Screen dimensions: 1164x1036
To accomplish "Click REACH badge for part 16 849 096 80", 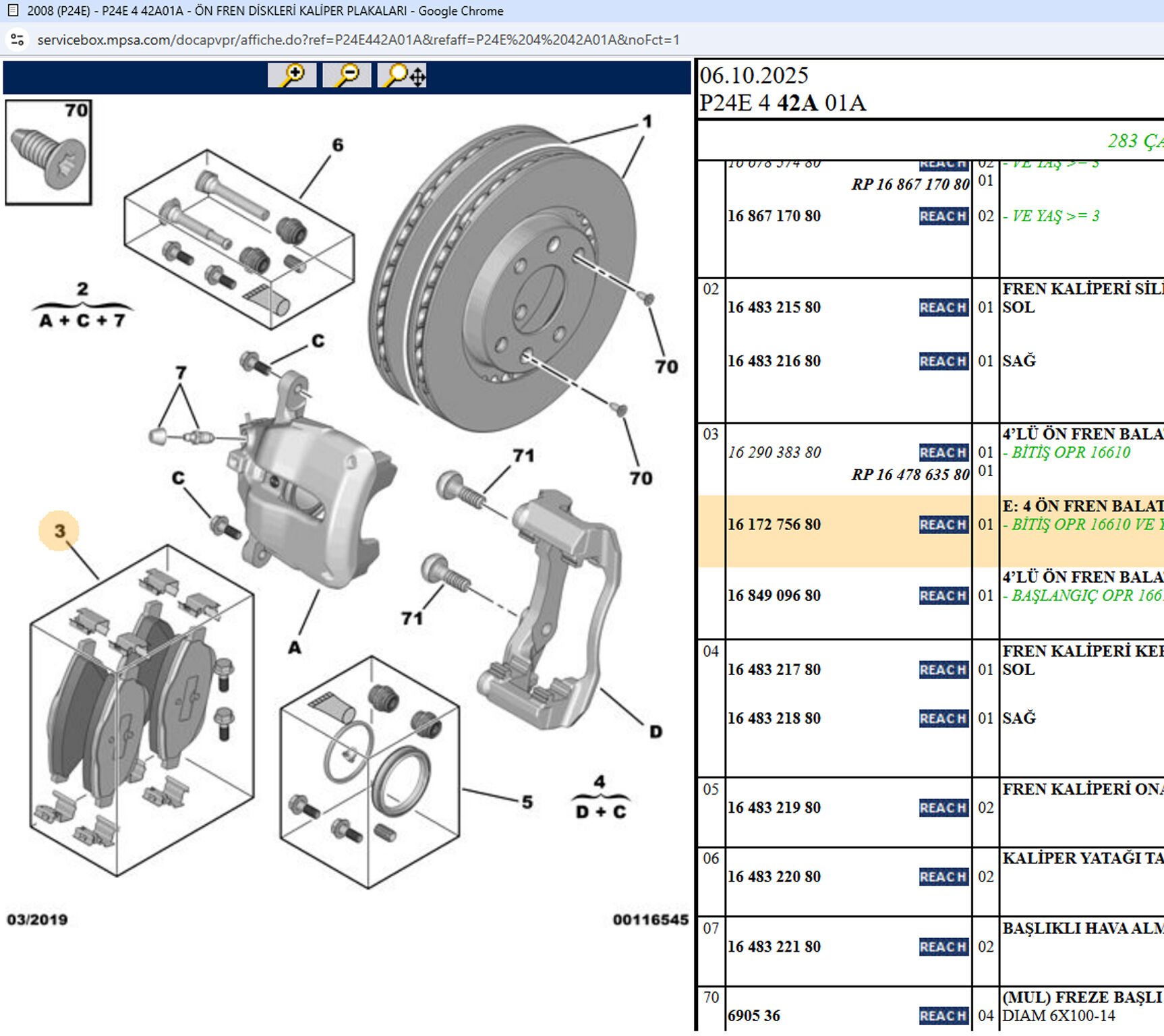I will point(943,596).
